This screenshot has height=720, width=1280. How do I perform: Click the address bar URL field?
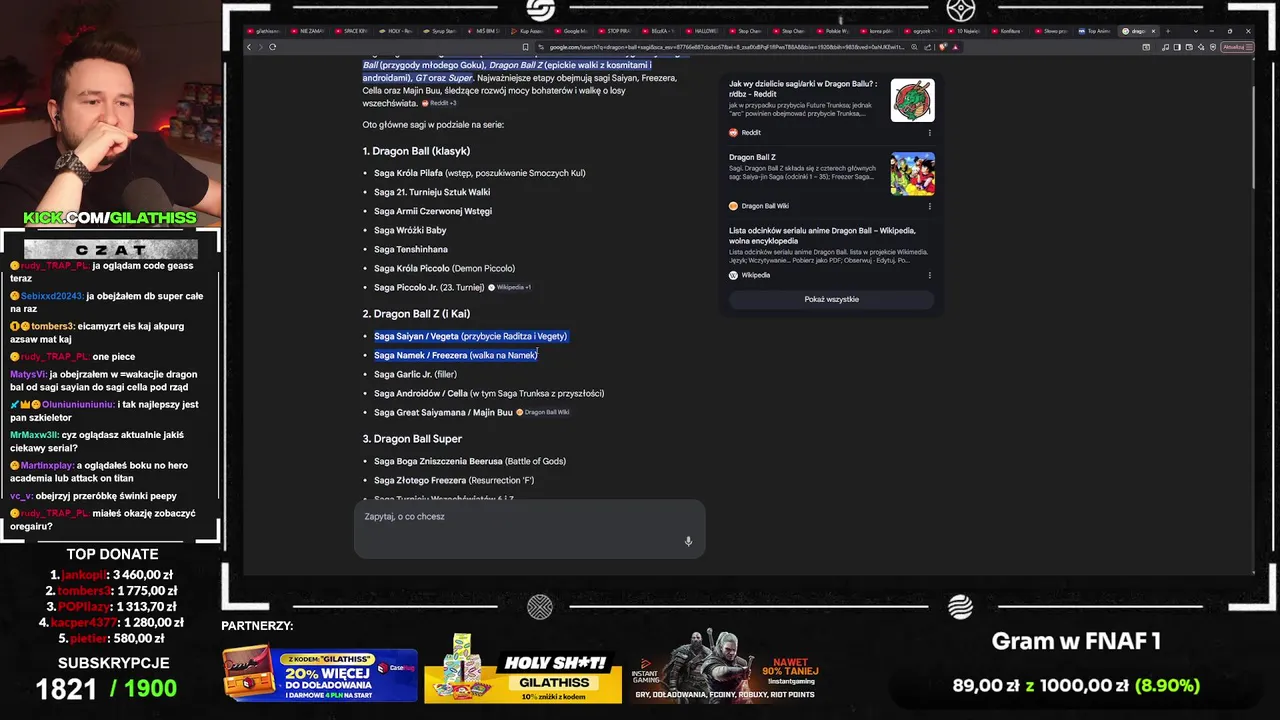point(725,47)
